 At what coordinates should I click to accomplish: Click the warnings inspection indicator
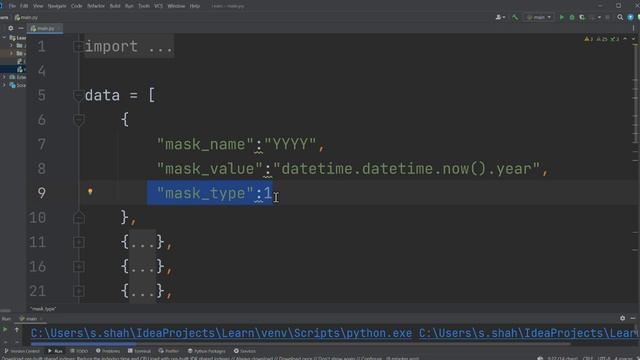click(602, 39)
